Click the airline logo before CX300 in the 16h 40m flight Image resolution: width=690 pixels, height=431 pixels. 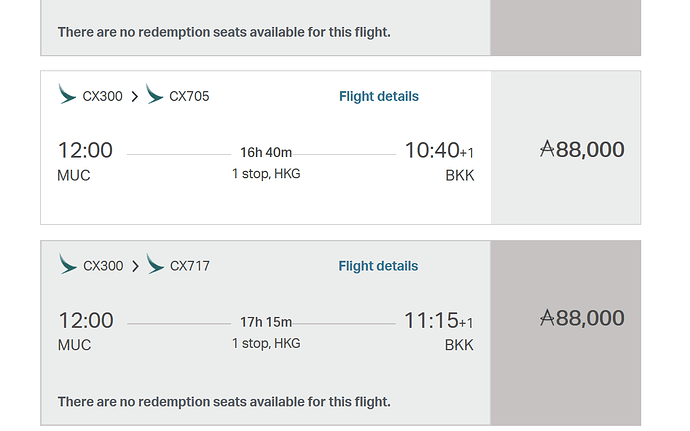click(68, 95)
